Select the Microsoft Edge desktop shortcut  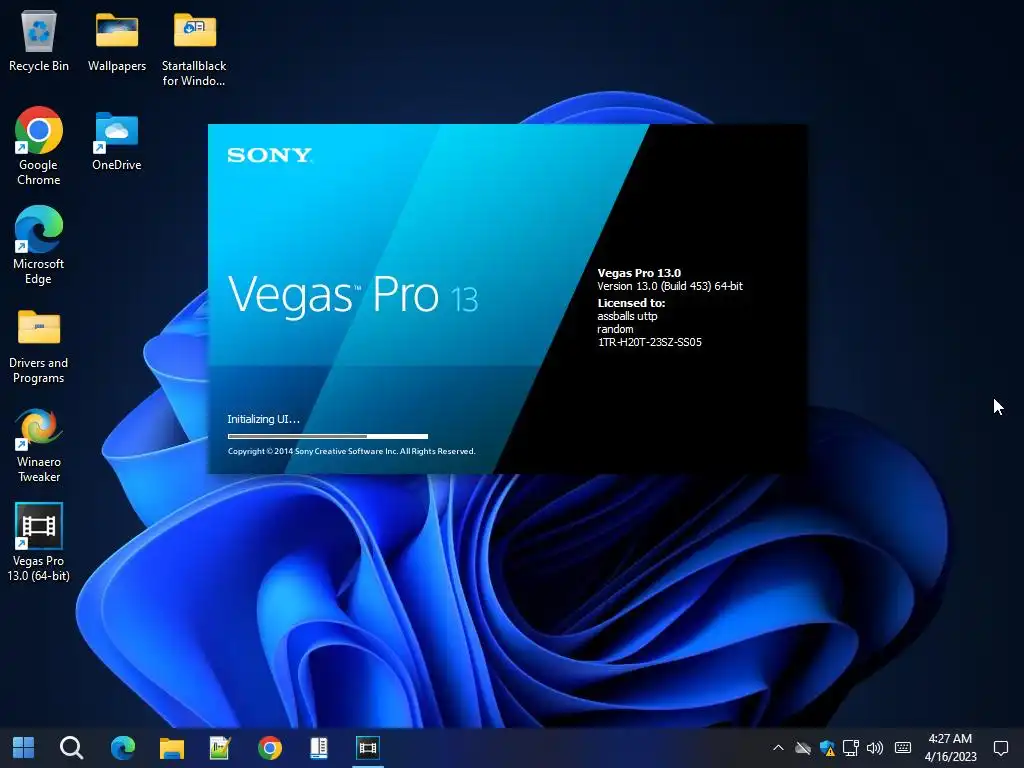point(39,246)
